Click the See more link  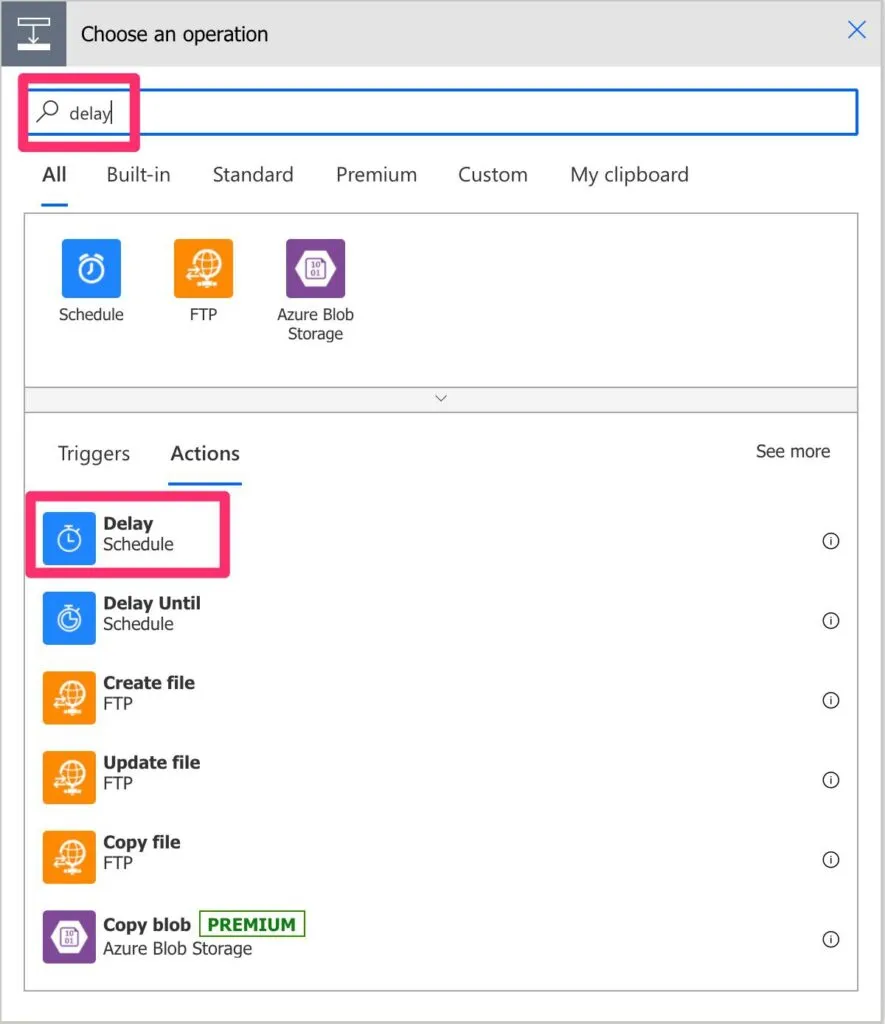tap(792, 452)
